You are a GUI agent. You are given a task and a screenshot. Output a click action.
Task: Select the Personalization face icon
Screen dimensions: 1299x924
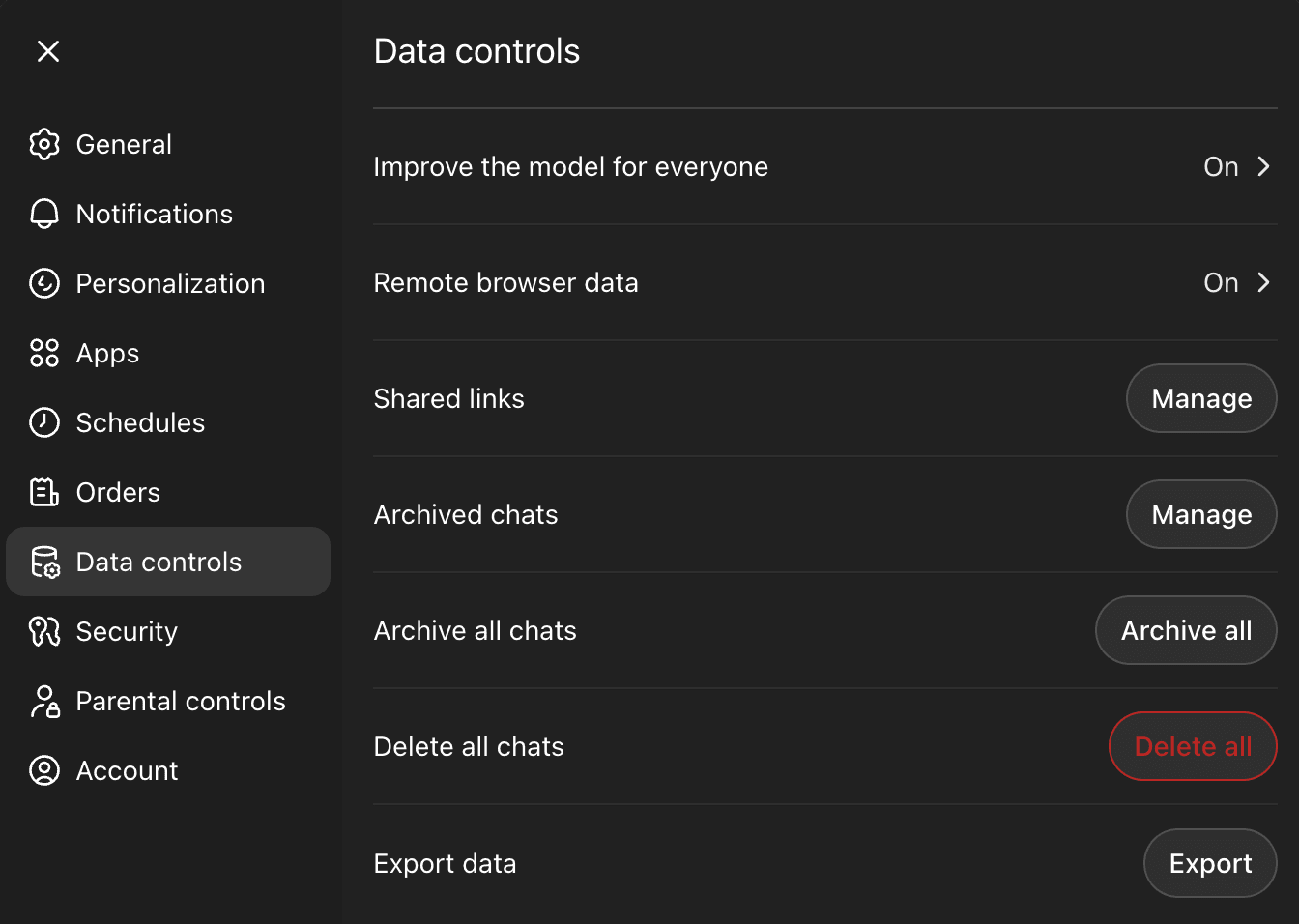[x=44, y=283]
